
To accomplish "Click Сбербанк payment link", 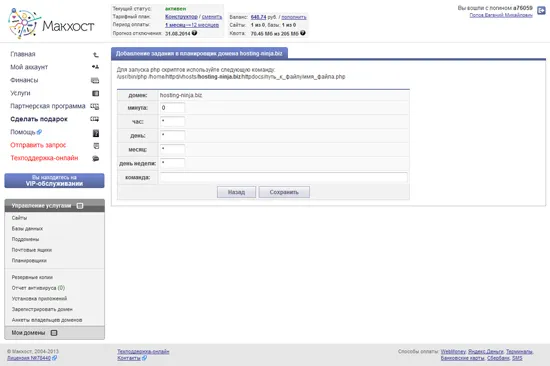I will coord(498,358).
